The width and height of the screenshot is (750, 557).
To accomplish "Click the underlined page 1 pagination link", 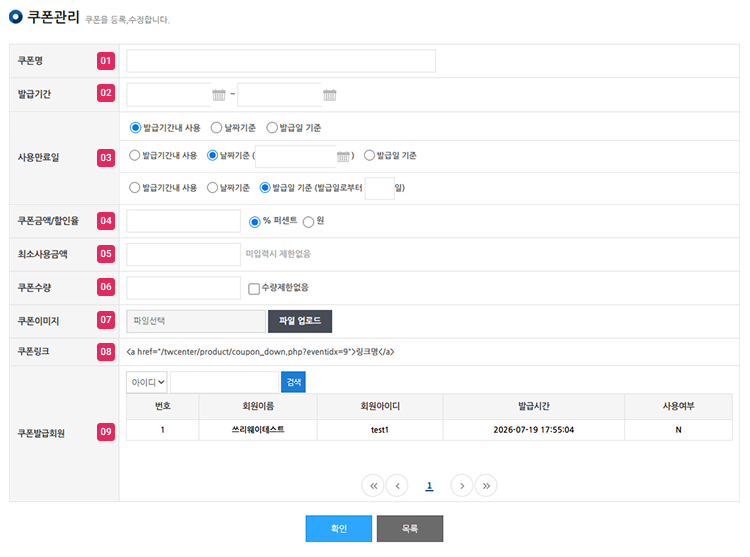I will click(429, 486).
